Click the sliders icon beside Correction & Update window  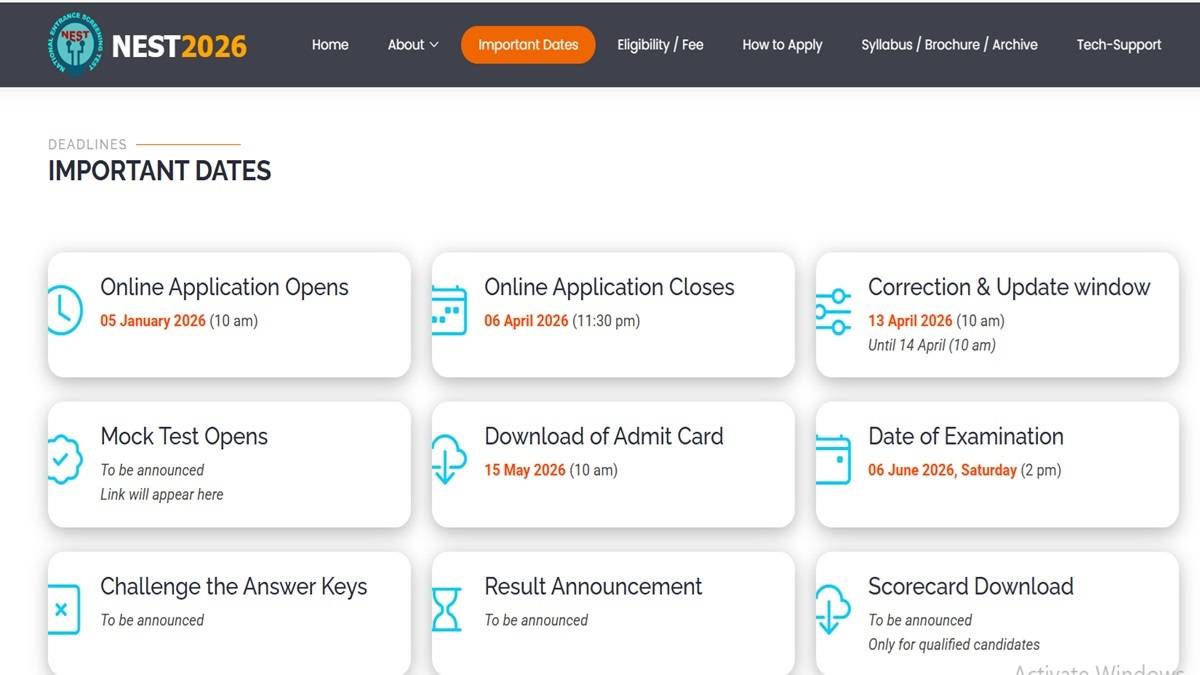(x=832, y=310)
